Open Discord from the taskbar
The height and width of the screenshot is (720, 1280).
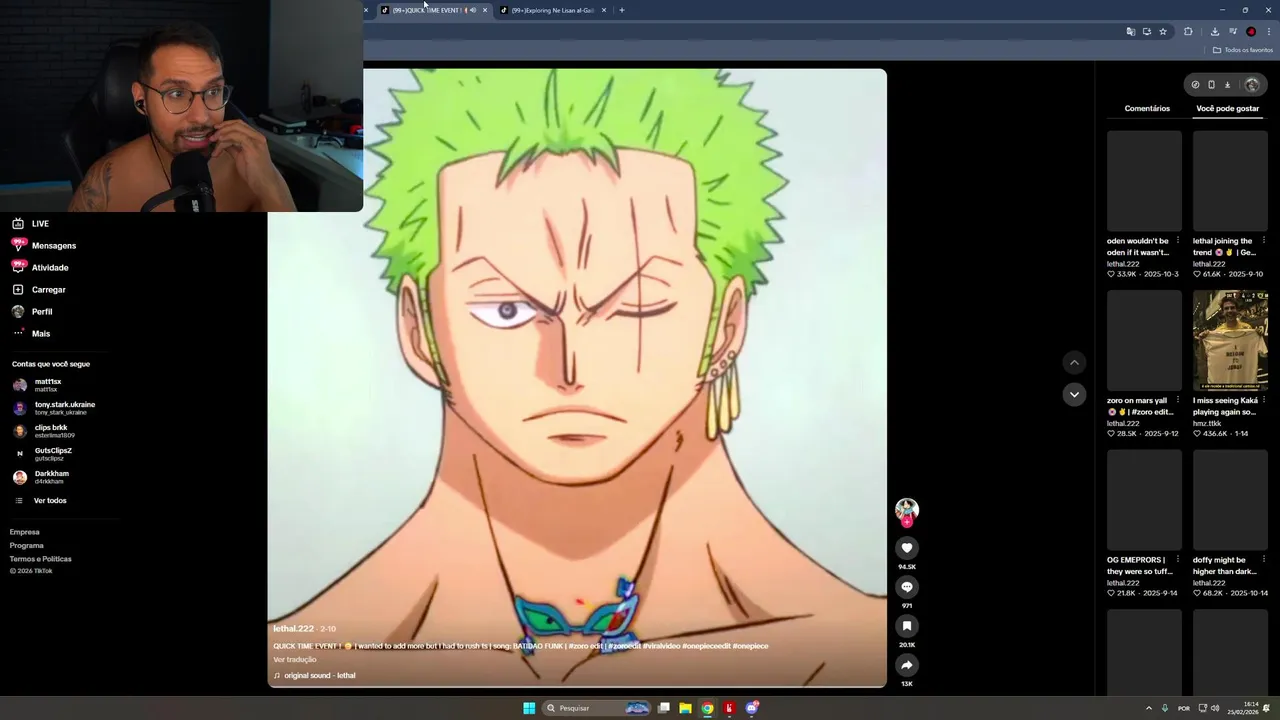(x=751, y=708)
